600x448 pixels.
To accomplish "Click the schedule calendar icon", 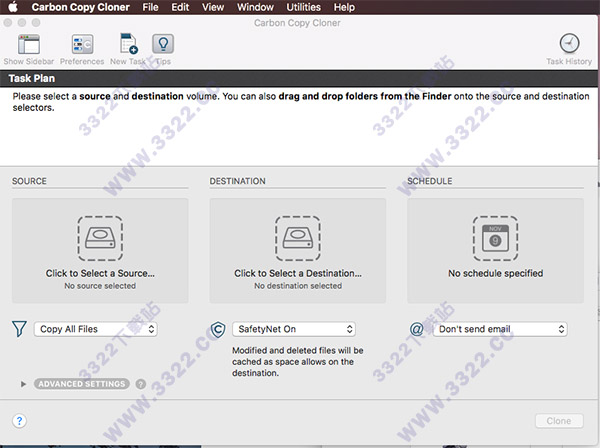I will [x=495, y=238].
